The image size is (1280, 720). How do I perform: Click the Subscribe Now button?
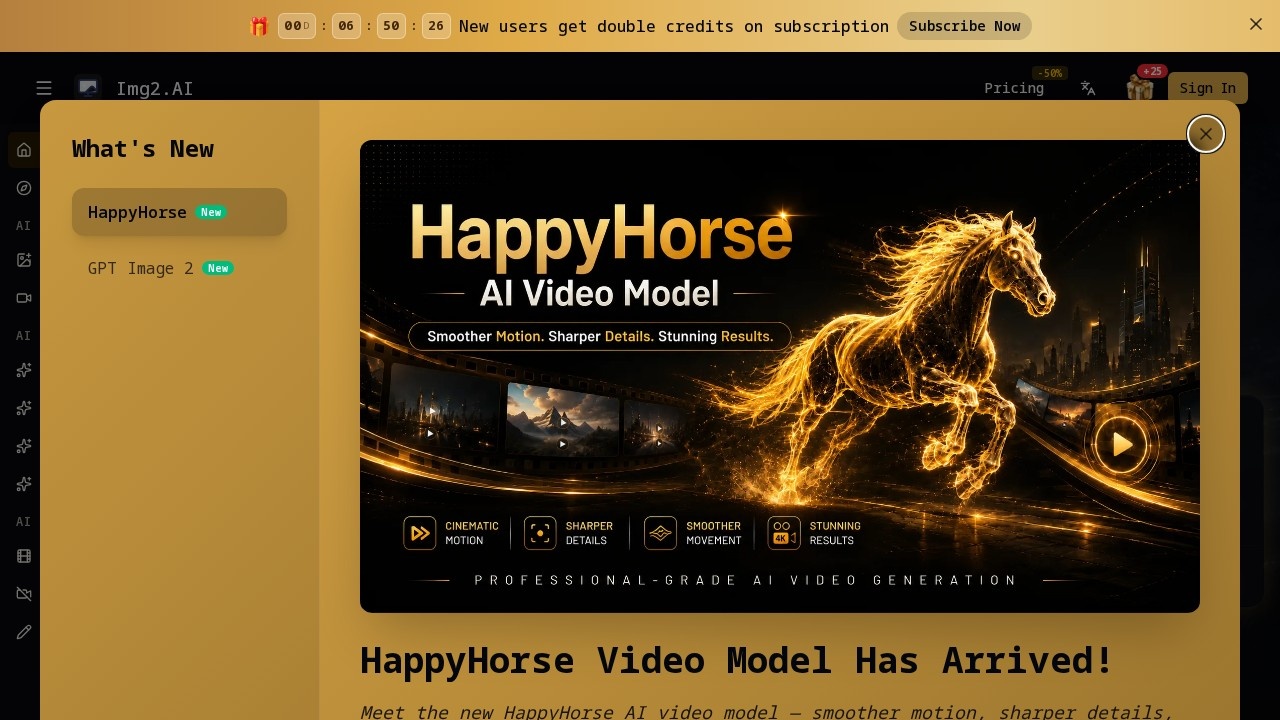(964, 26)
